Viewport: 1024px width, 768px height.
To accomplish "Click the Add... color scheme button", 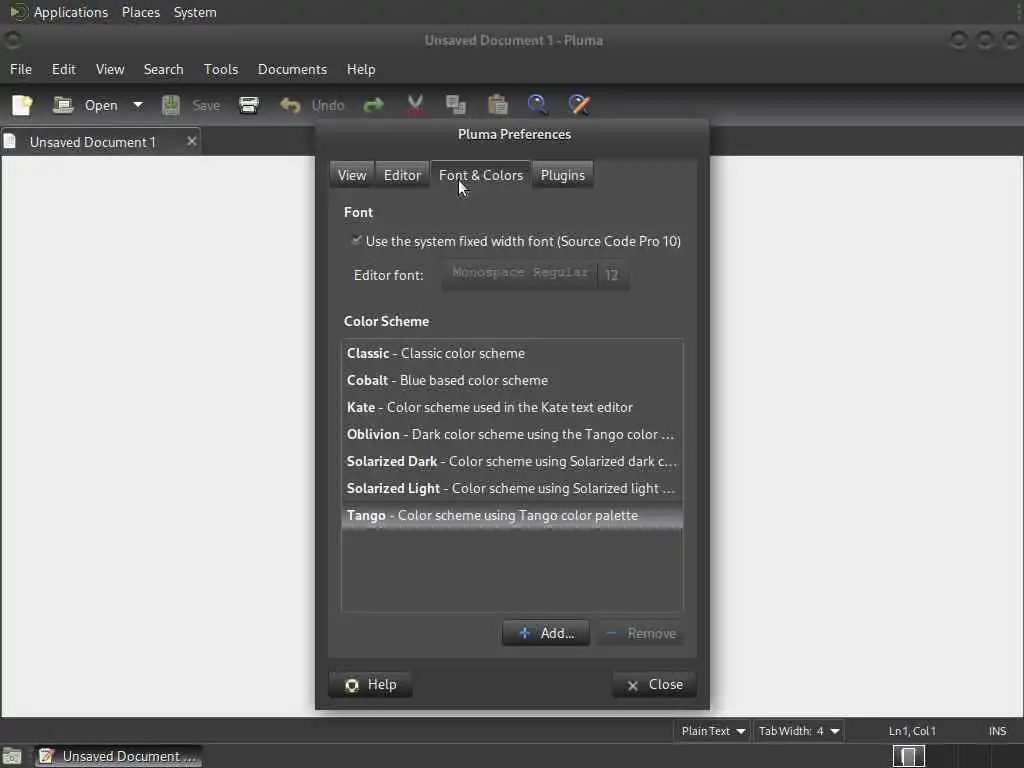I will tap(546, 633).
